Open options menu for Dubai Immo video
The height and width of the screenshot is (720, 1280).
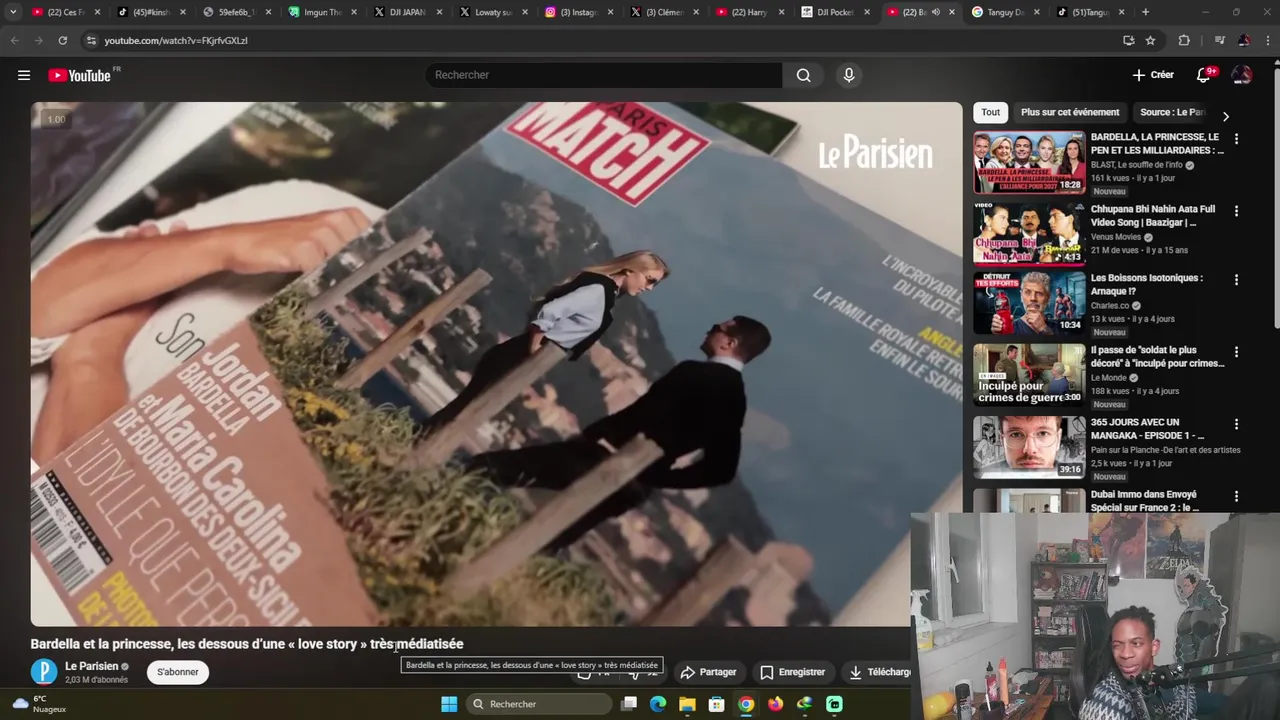pyautogui.click(x=1236, y=496)
